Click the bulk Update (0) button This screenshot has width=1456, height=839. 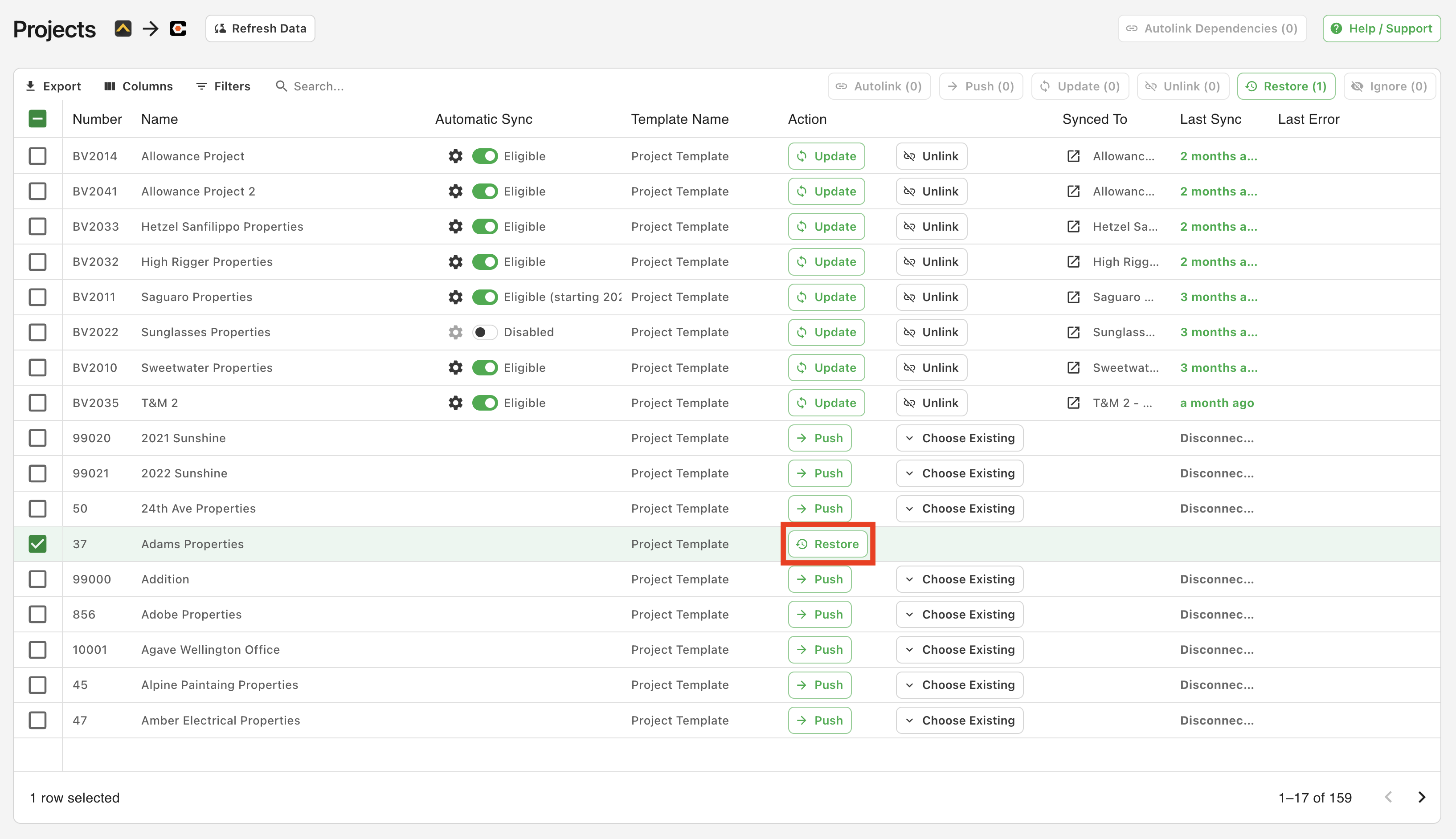(x=1080, y=86)
